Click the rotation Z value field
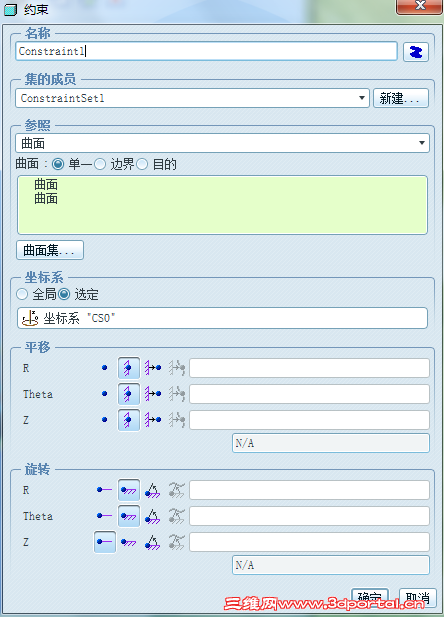This screenshot has width=444, height=617. pos(309,542)
